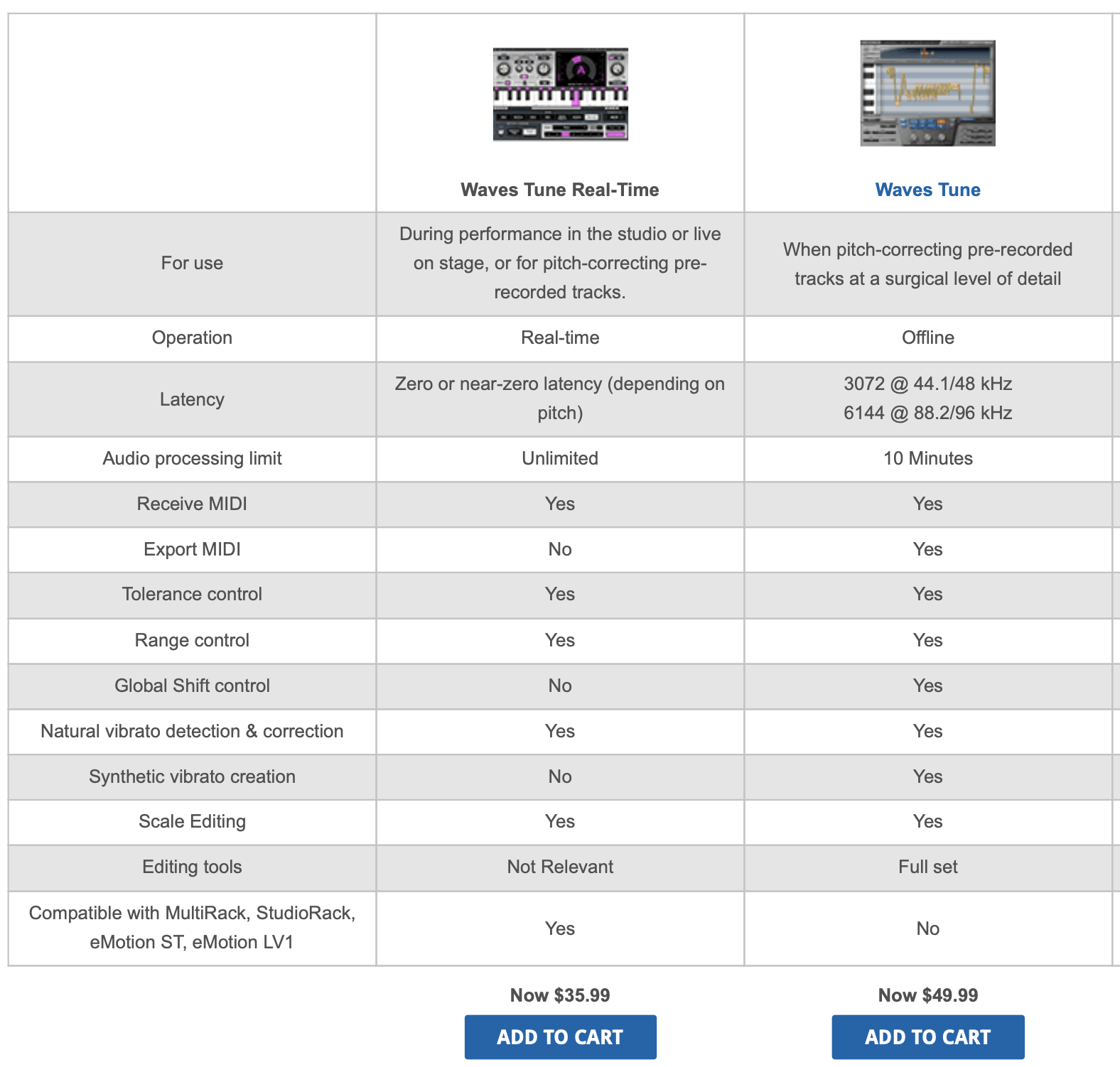This screenshot has width=1120, height=1067.
Task: Click the "Latency" row label
Action: (192, 399)
